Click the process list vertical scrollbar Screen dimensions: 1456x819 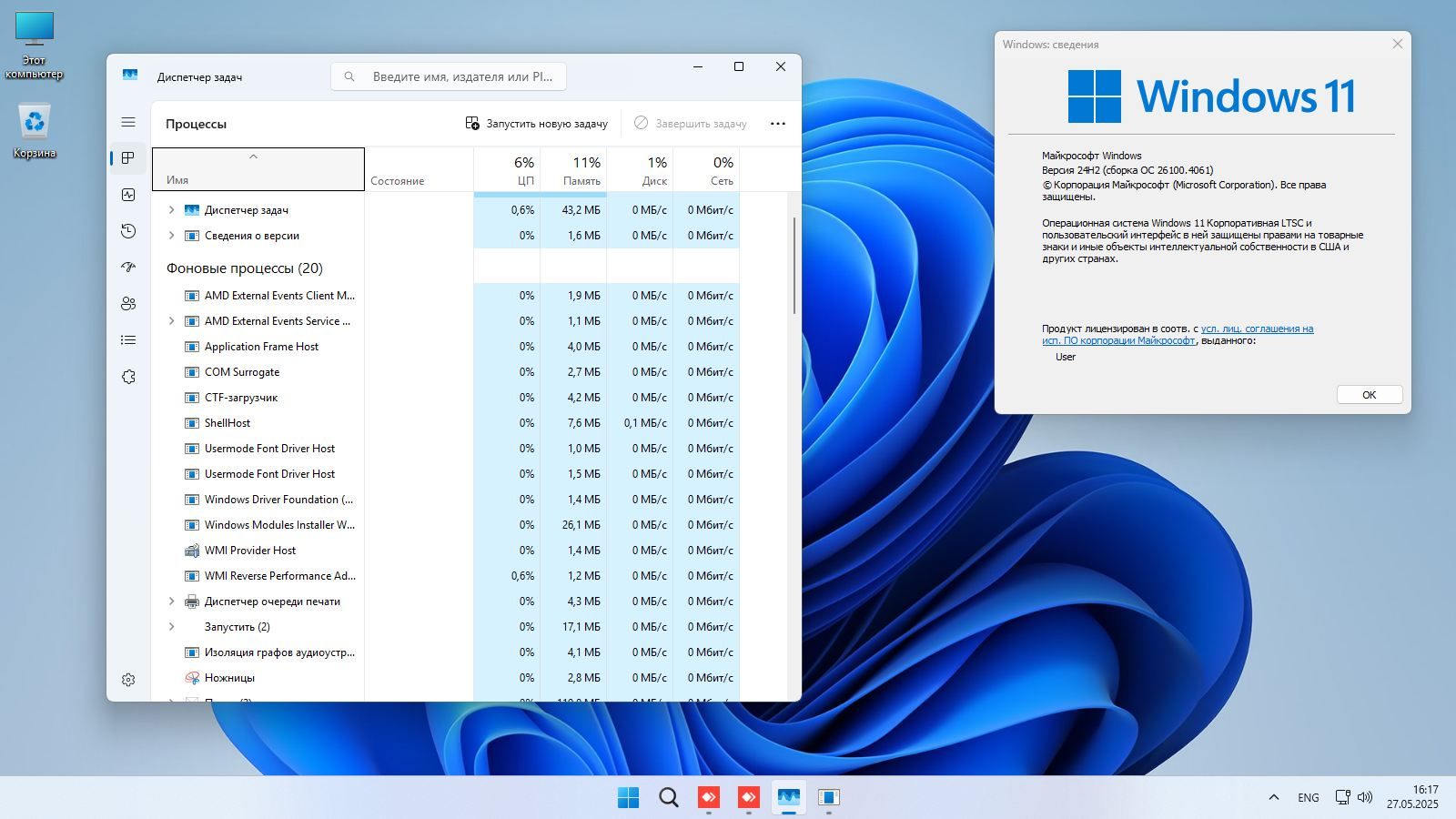[794, 266]
